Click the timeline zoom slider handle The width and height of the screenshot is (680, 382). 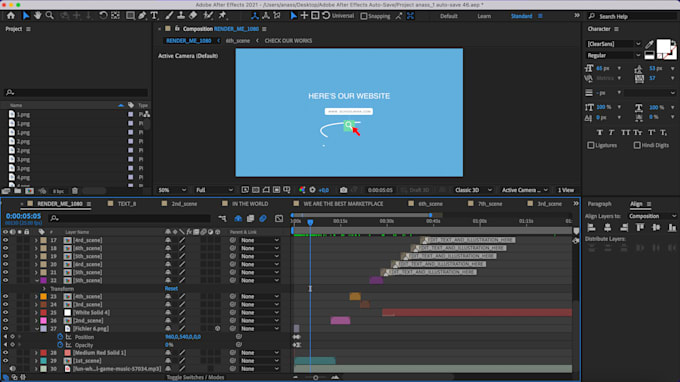tap(316, 378)
